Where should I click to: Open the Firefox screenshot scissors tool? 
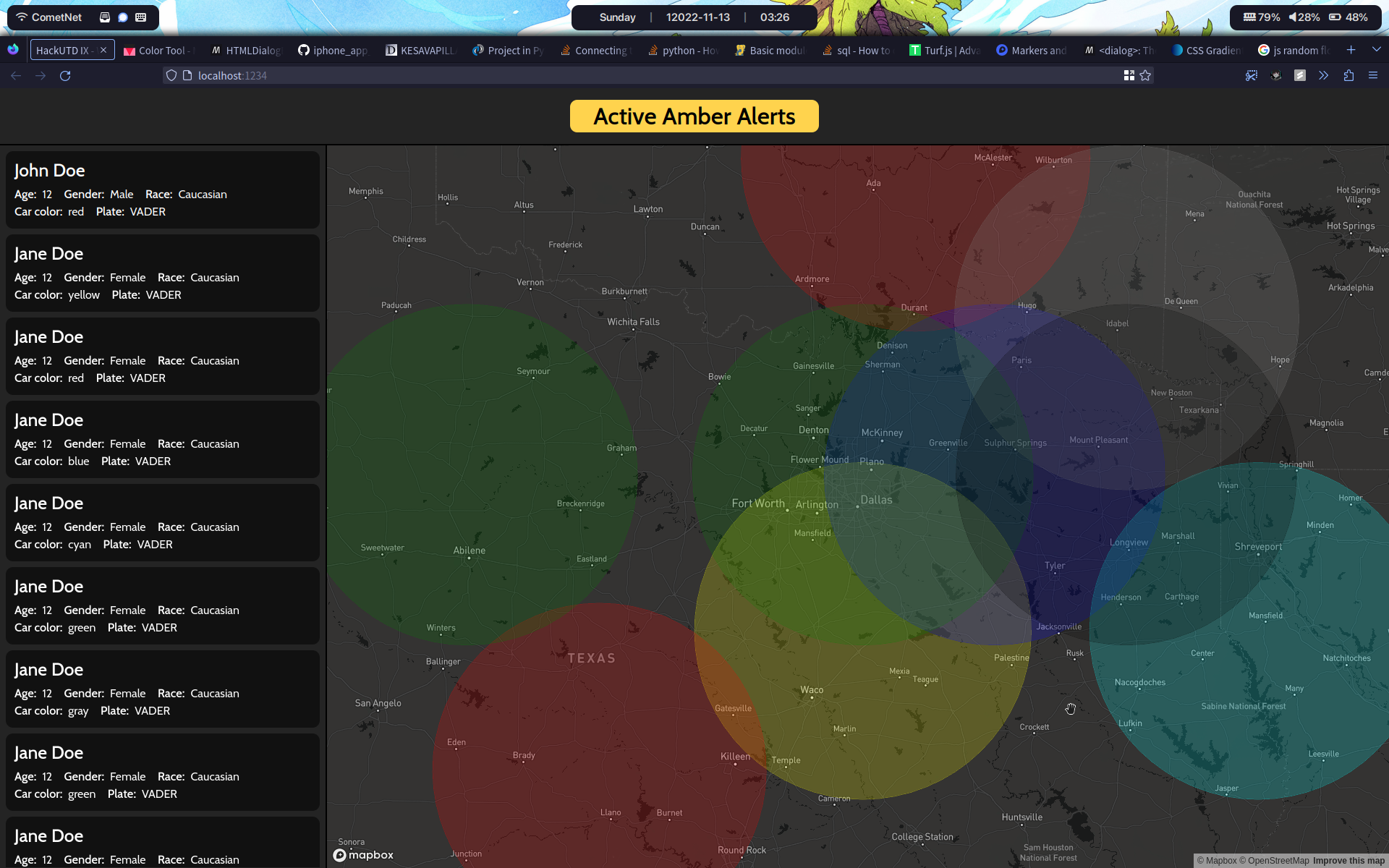click(1251, 75)
